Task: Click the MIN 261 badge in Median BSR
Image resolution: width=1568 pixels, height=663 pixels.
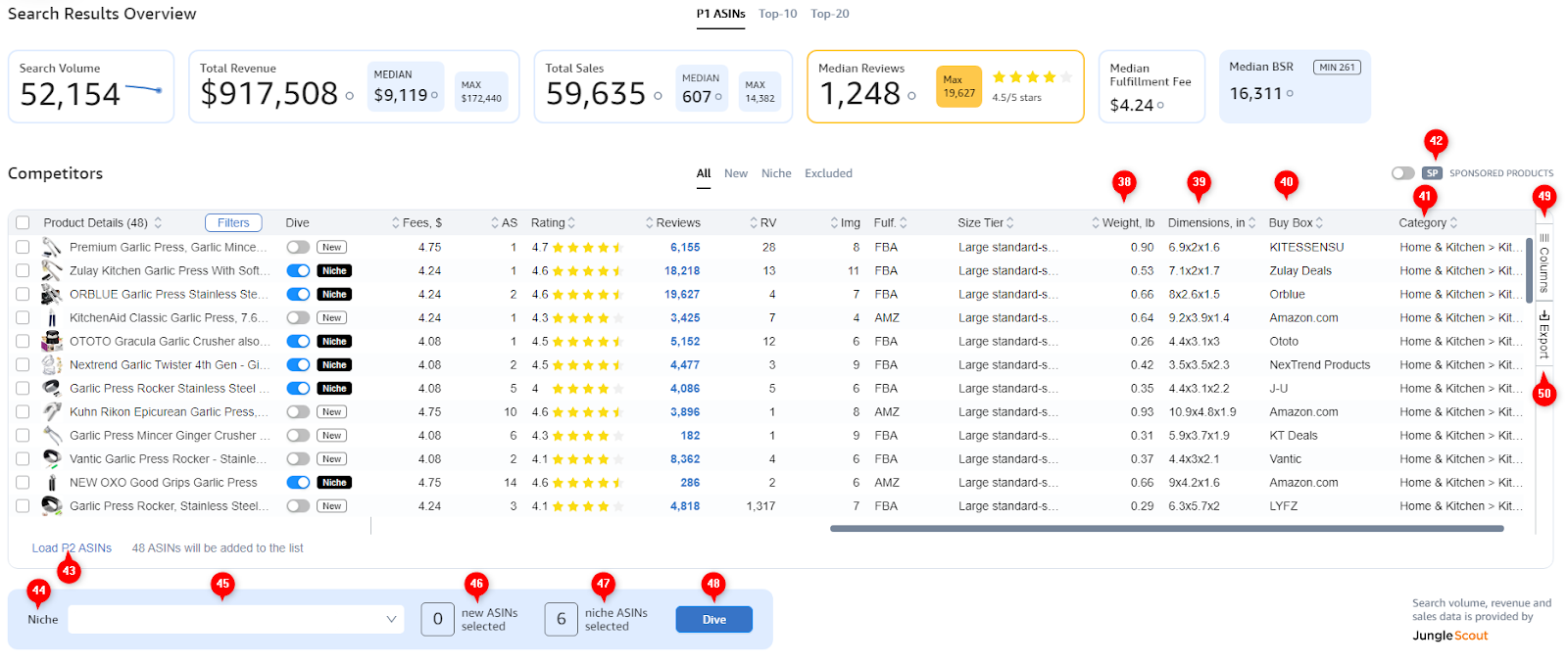Action: (1337, 68)
